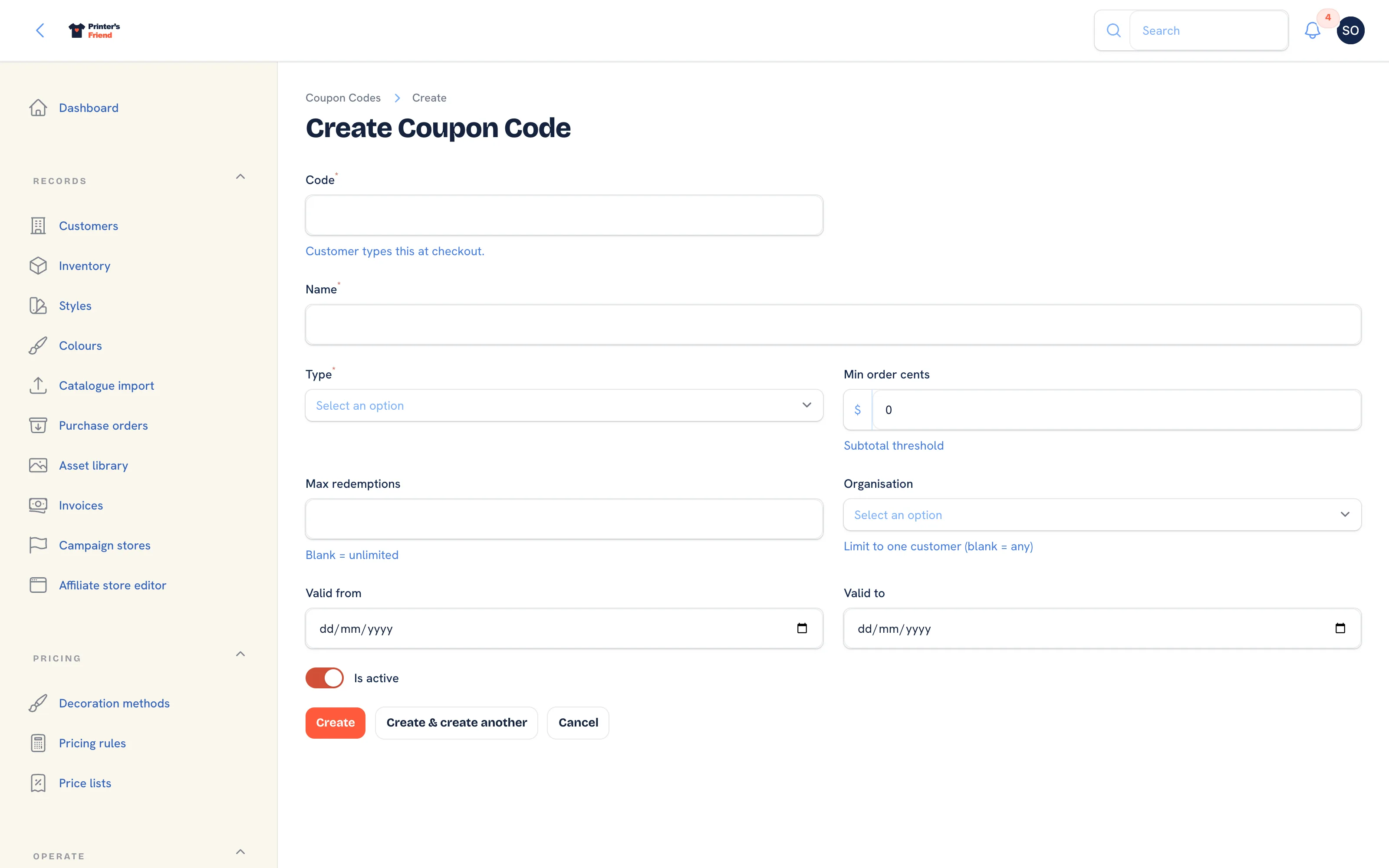Open the Organisation dropdown
Screen dimensions: 1389x868
pos(1102,515)
